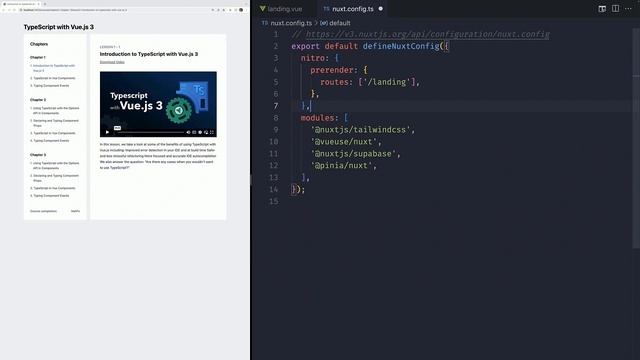This screenshot has width=640, height=360.
Task: Open Chapter 2 Declaring and Typing Component Props
Action: click(x=54, y=123)
